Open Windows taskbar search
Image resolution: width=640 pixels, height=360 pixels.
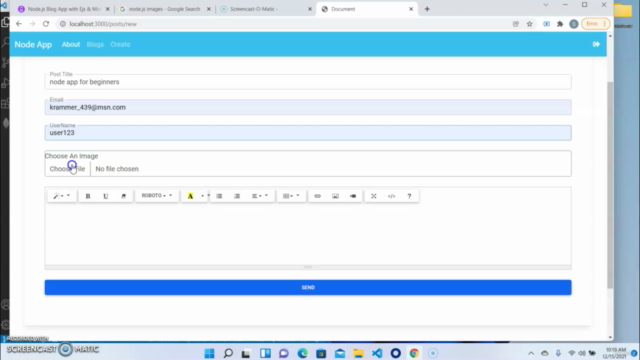point(228,353)
